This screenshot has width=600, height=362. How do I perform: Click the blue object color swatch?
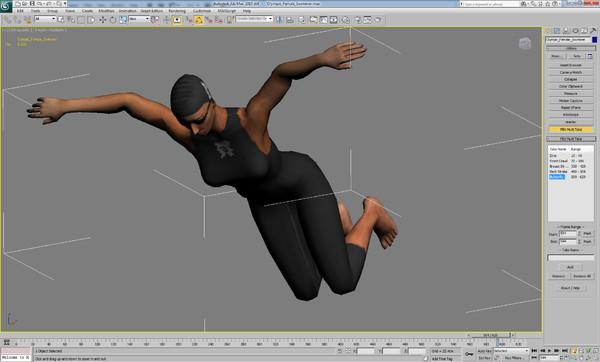594,40
